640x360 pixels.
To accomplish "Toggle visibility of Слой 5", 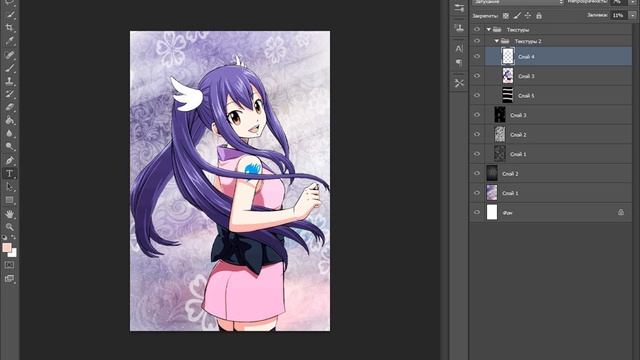I will (477, 95).
